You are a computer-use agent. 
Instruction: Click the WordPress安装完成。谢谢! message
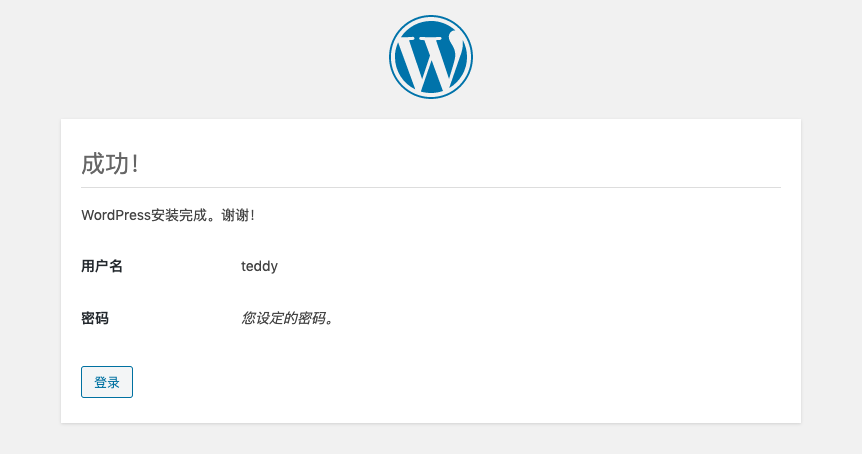click(x=168, y=215)
